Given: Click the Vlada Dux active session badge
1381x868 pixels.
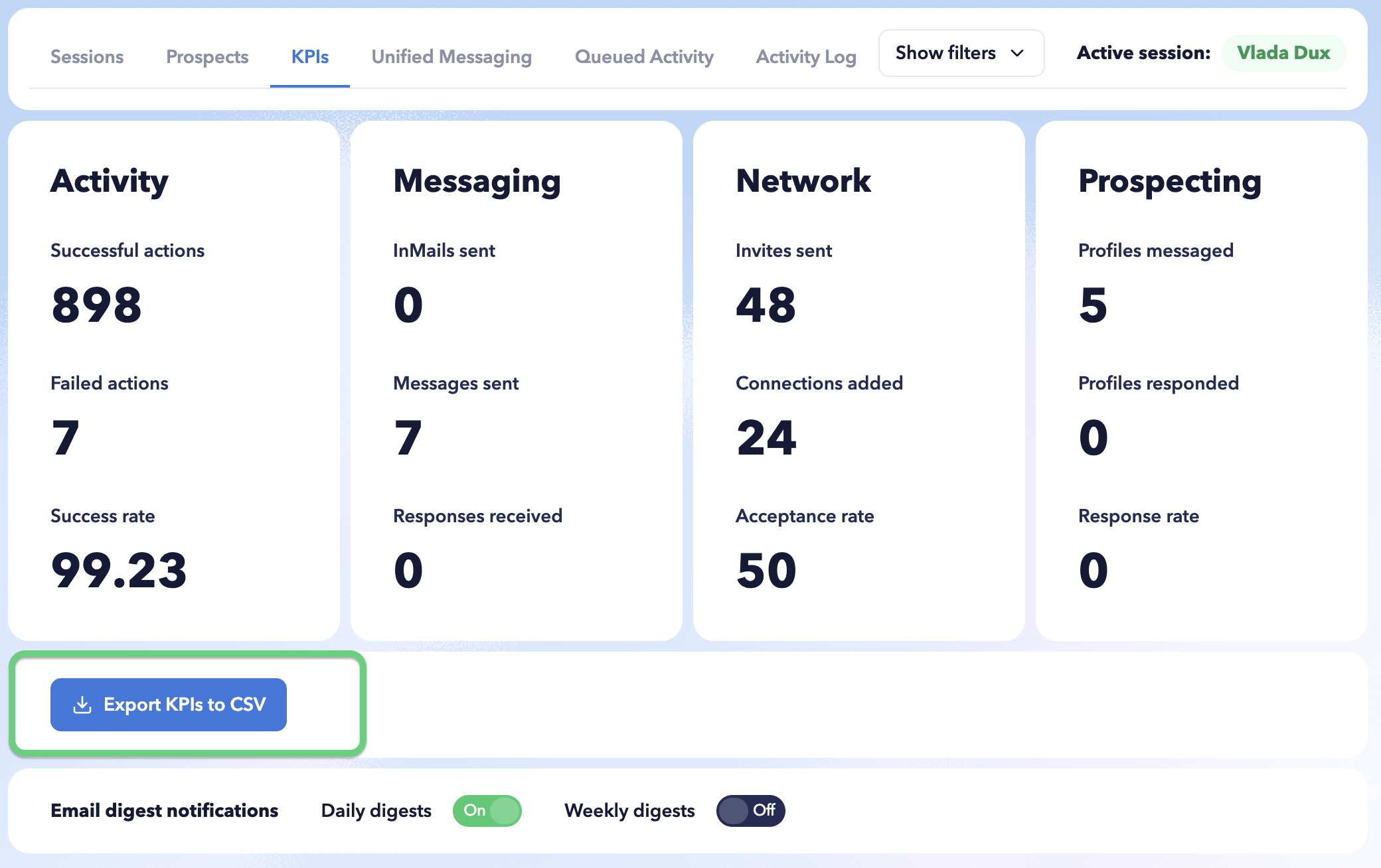Looking at the screenshot, I should pyautogui.click(x=1283, y=53).
